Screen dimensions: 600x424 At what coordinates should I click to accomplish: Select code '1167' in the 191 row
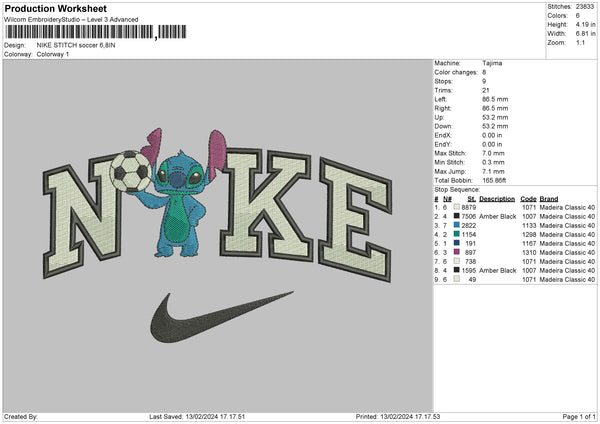(x=529, y=243)
